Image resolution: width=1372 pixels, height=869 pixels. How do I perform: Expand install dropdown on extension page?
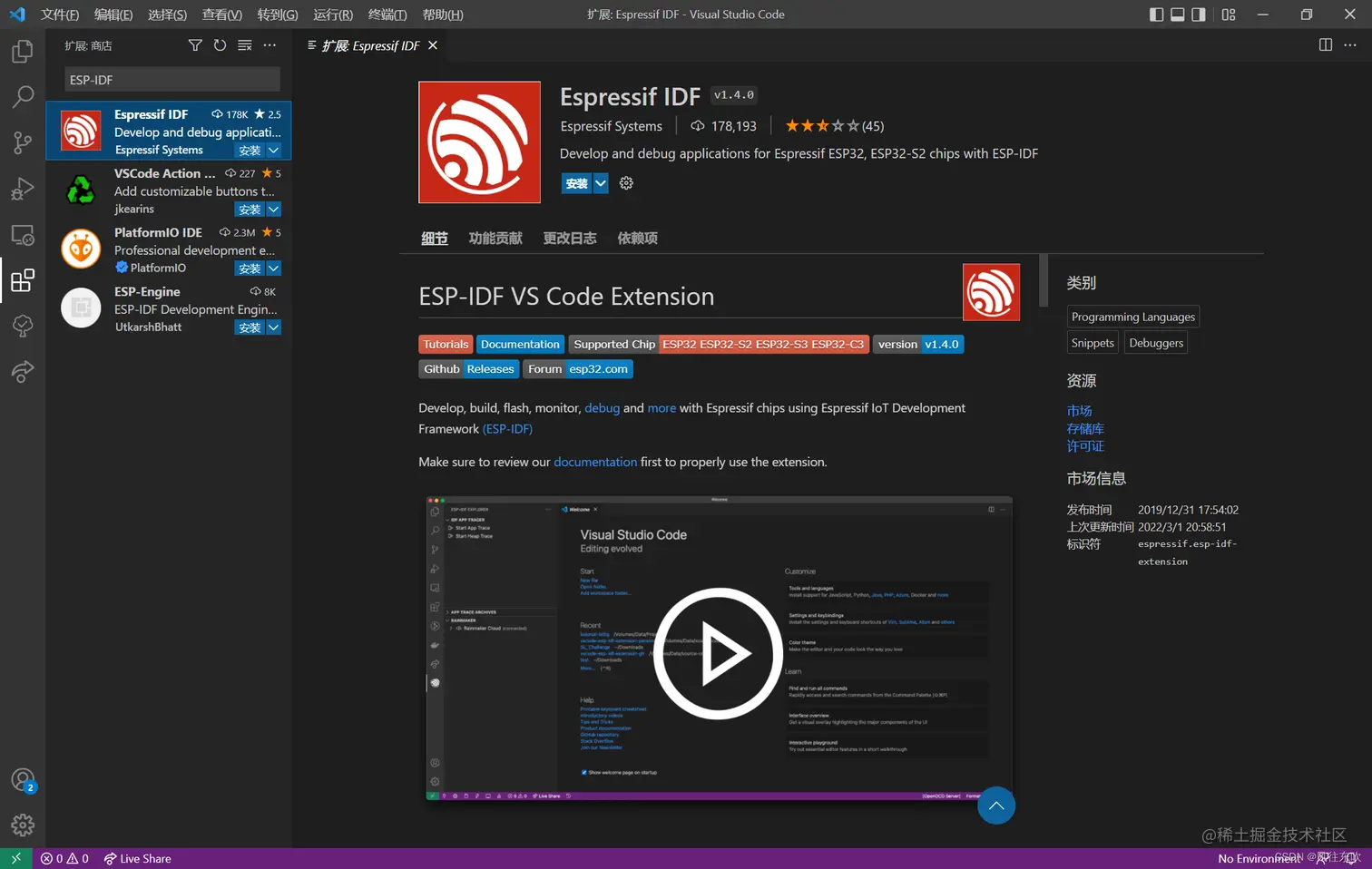click(x=601, y=183)
